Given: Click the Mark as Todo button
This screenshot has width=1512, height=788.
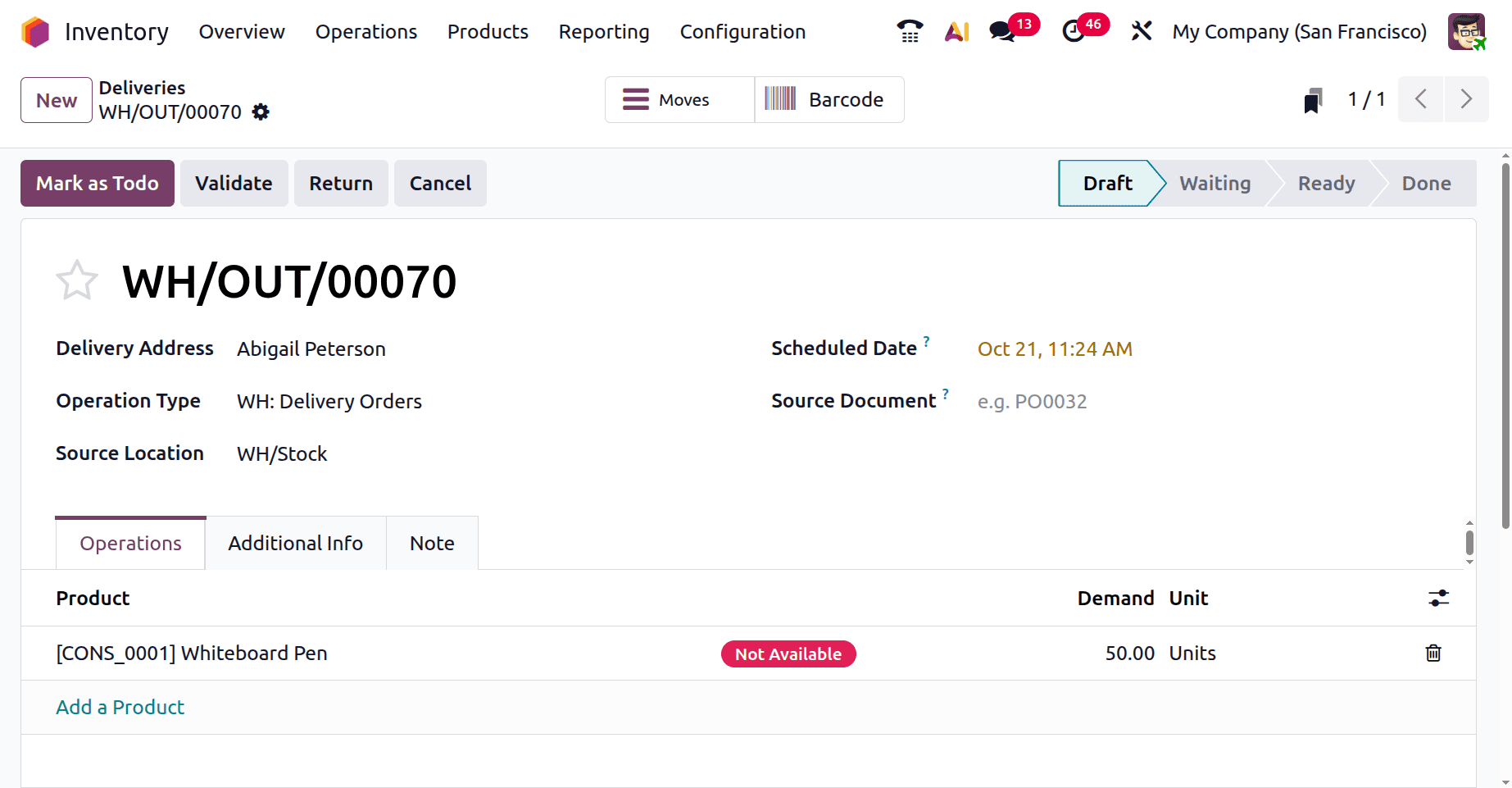Looking at the screenshot, I should 97,184.
